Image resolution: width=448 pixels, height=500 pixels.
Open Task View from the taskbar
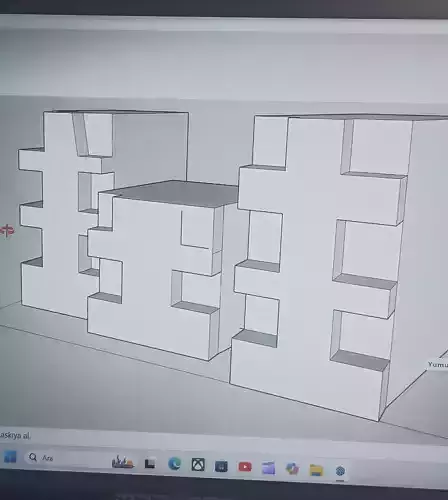coord(150,463)
